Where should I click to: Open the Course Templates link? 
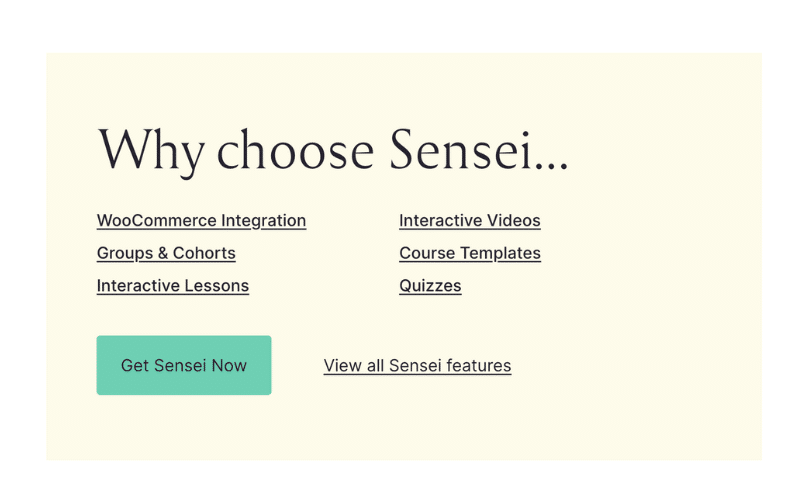coord(469,253)
